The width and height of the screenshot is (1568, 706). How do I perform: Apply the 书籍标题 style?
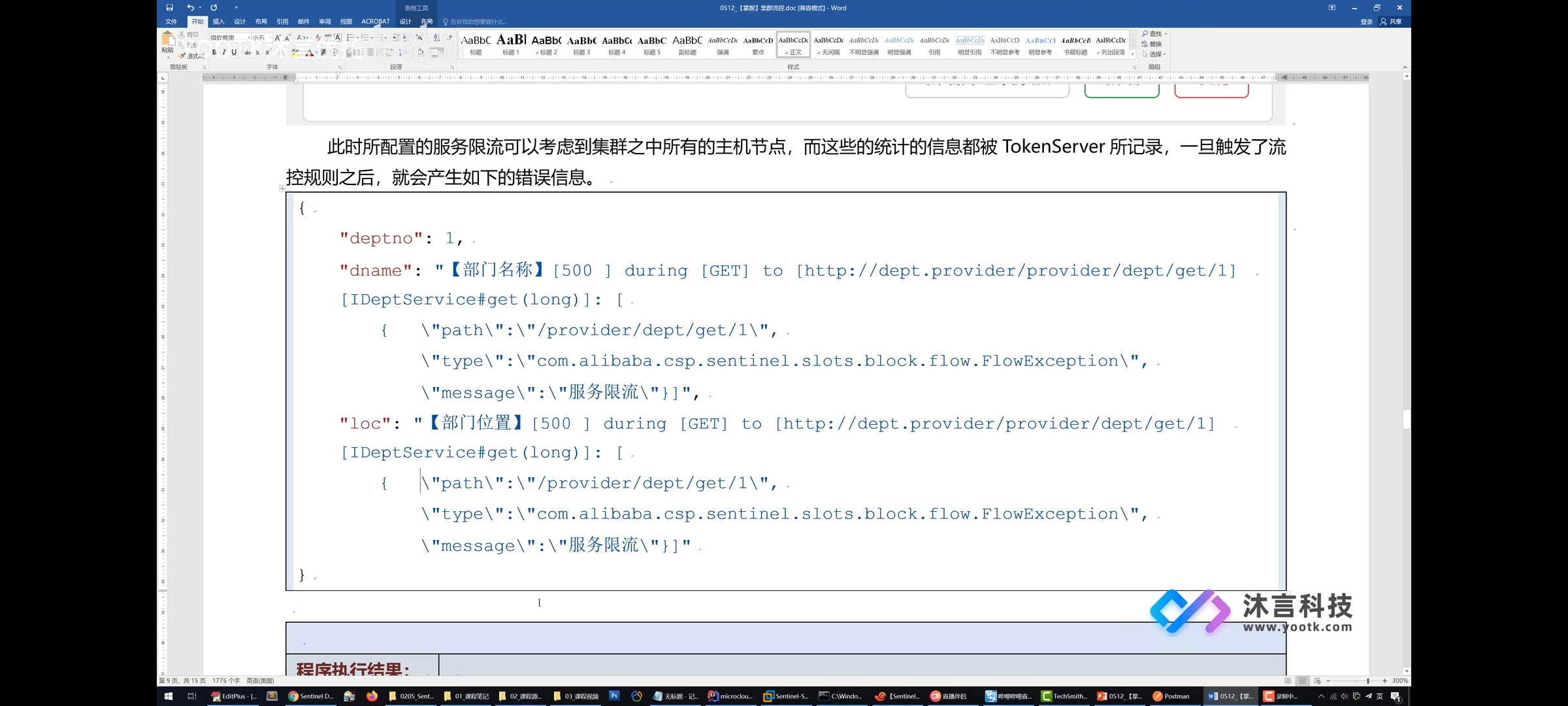tap(1075, 44)
